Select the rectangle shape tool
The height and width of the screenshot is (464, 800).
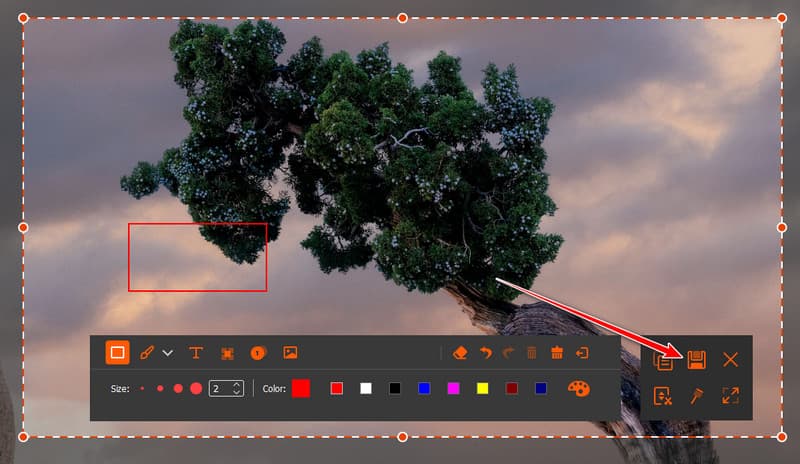(117, 353)
